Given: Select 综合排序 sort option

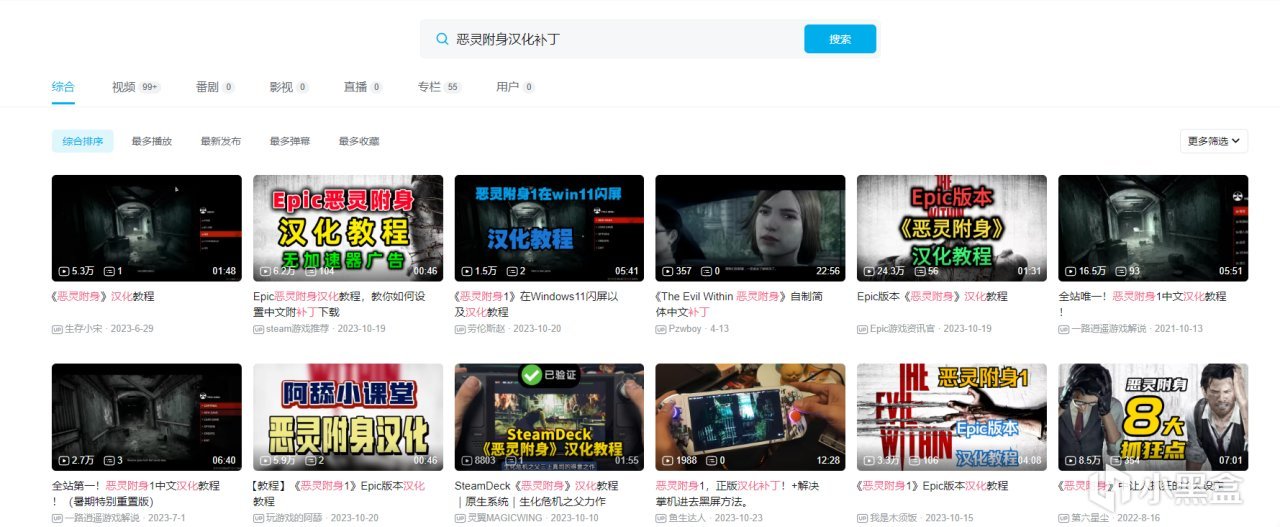Looking at the screenshot, I should click(x=83, y=141).
